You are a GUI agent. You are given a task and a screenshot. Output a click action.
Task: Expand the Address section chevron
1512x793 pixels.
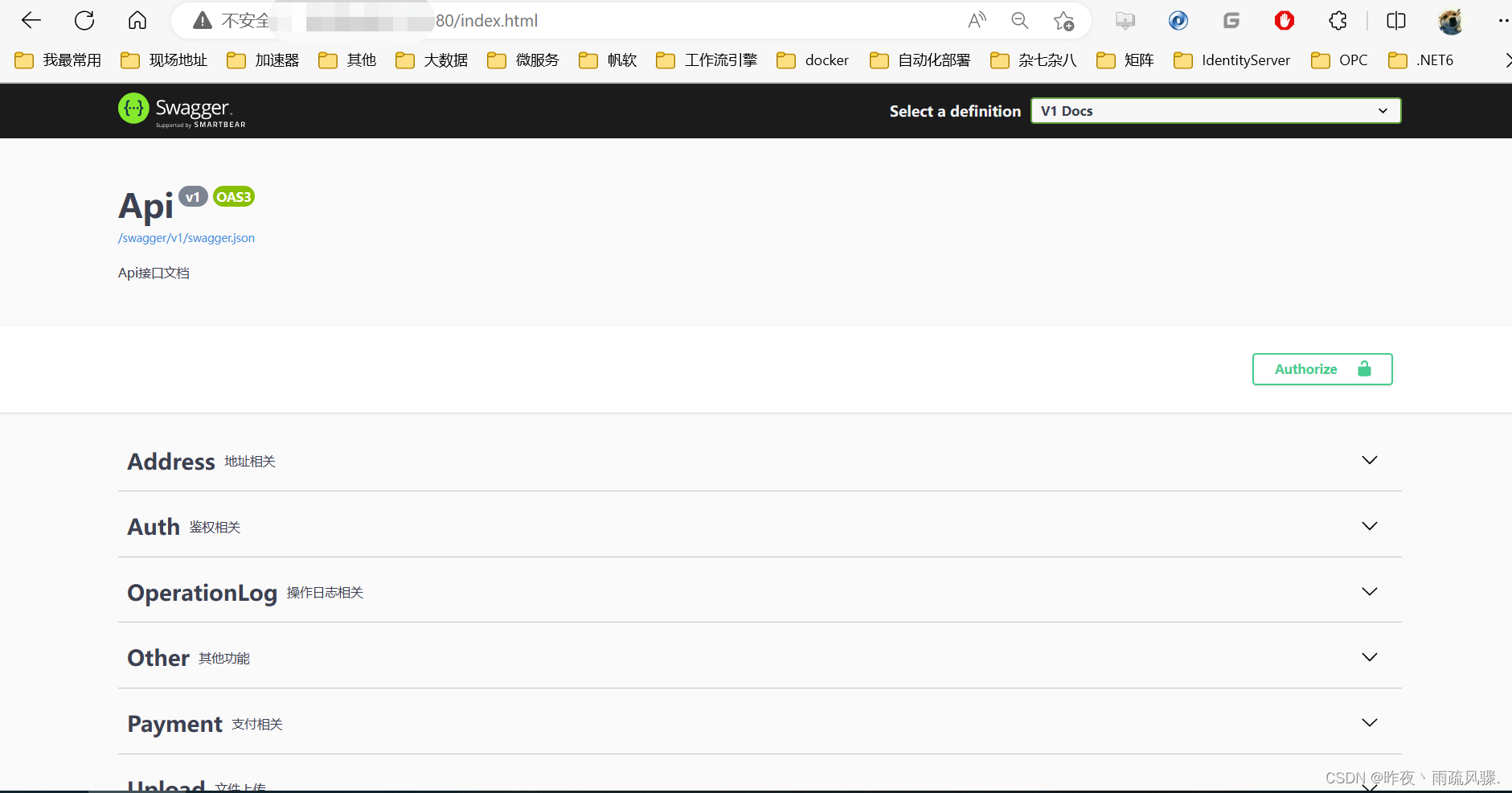coord(1370,460)
